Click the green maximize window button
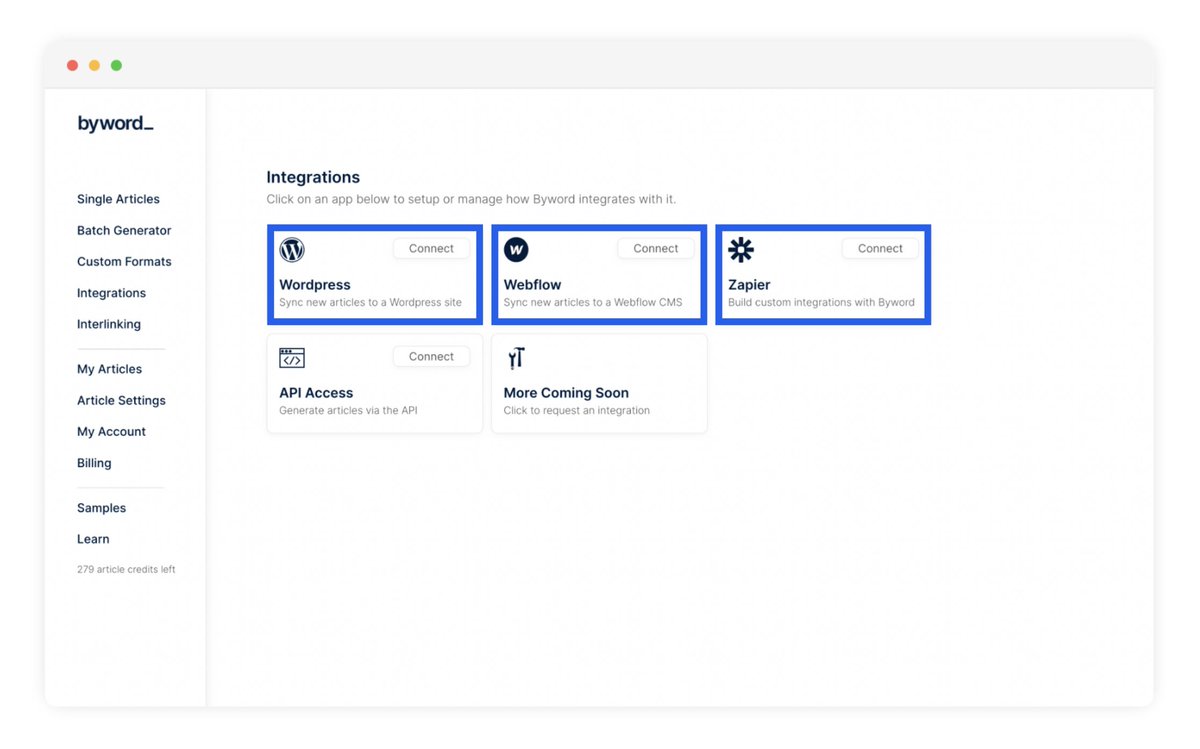 tap(116, 66)
